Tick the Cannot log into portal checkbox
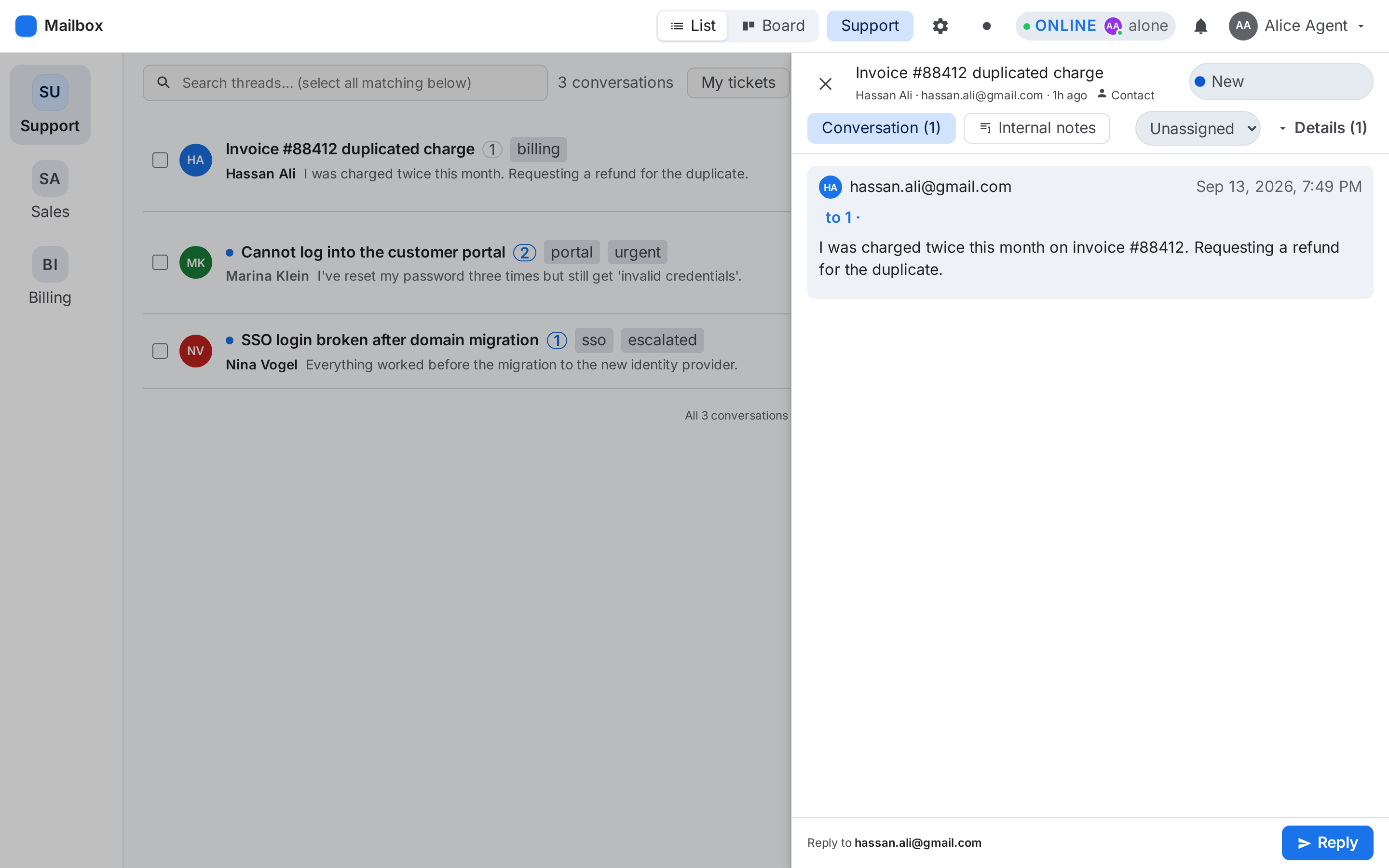 (x=160, y=263)
